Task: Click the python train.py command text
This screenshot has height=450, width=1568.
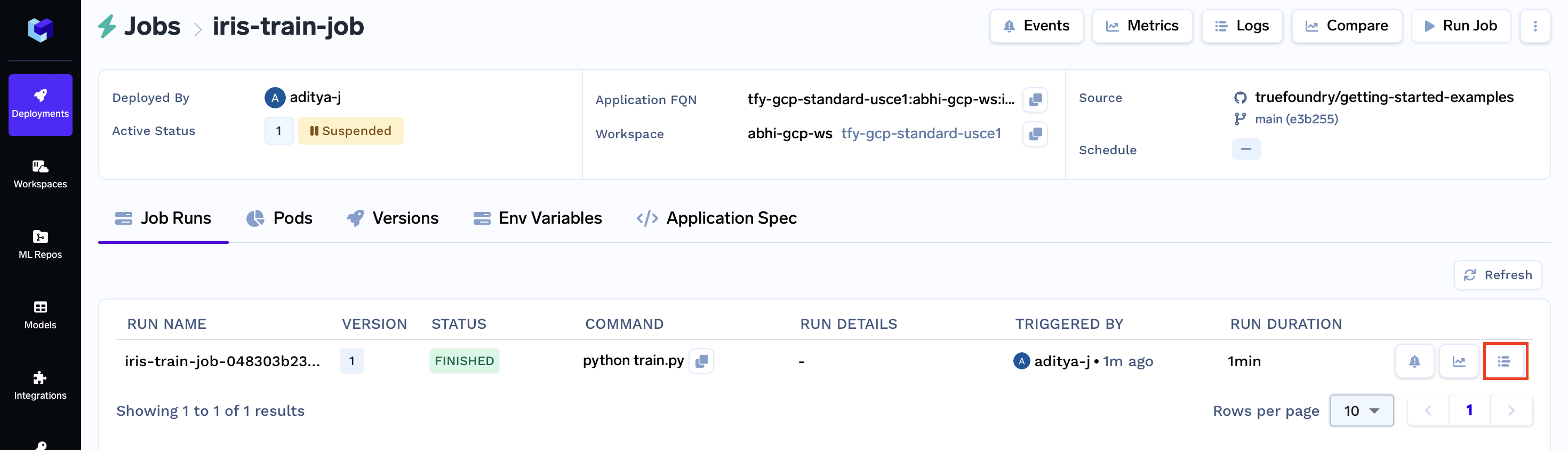Action: pos(633,360)
